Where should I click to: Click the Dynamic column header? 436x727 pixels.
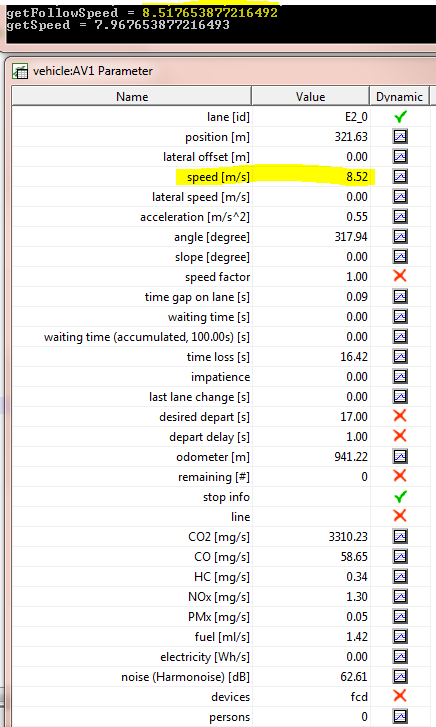(x=399, y=96)
